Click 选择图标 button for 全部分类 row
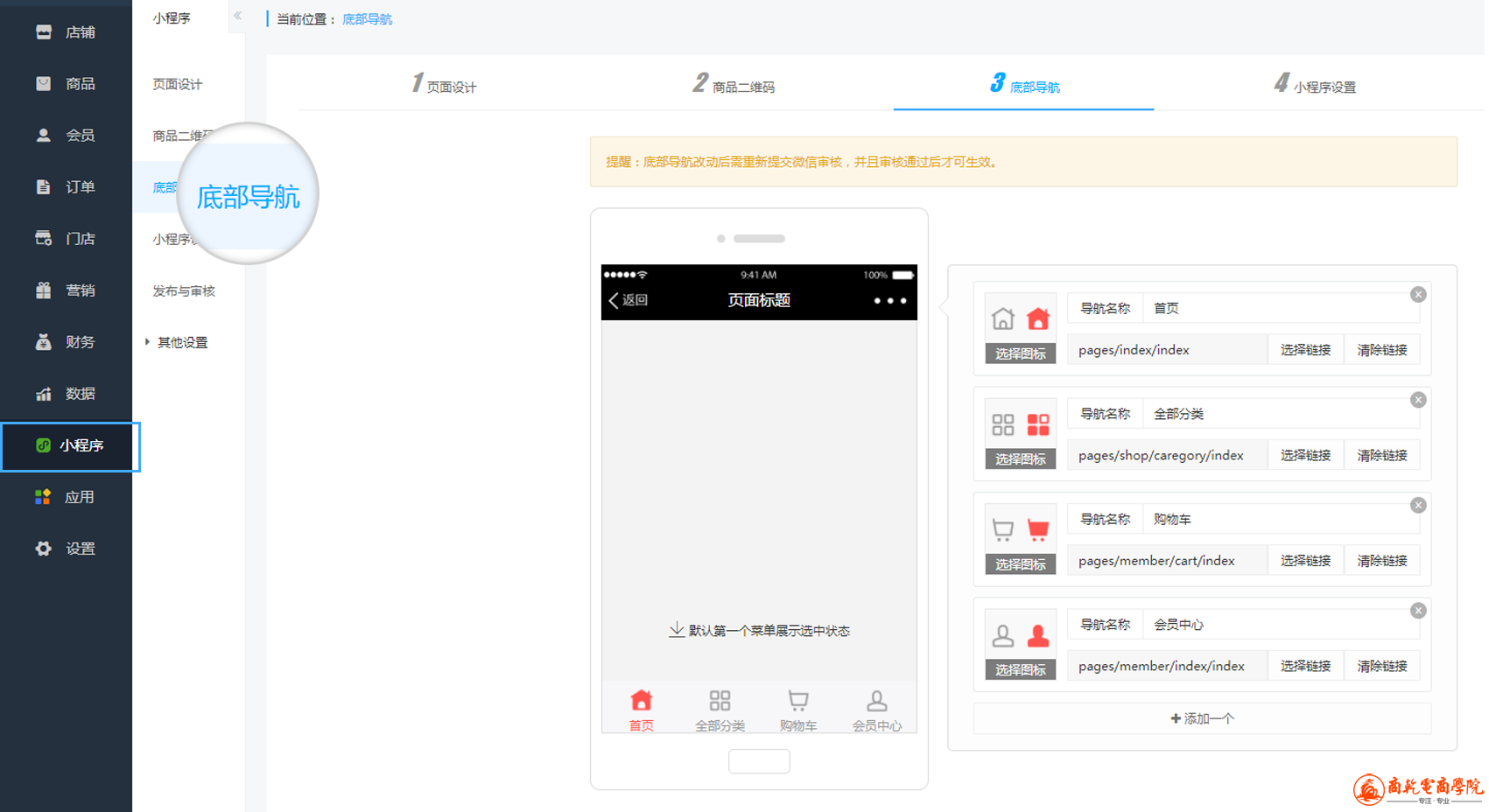 pos(1021,458)
